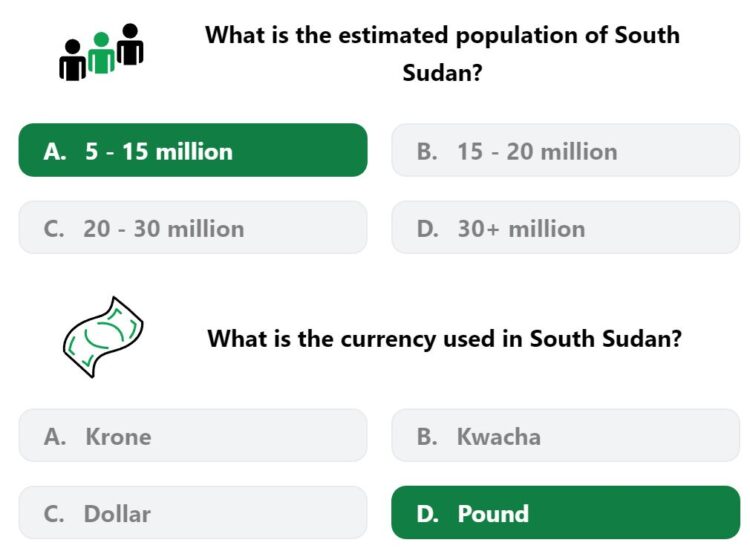Click the letter C beside Dollar
The image size is (750, 557).
click(x=54, y=514)
